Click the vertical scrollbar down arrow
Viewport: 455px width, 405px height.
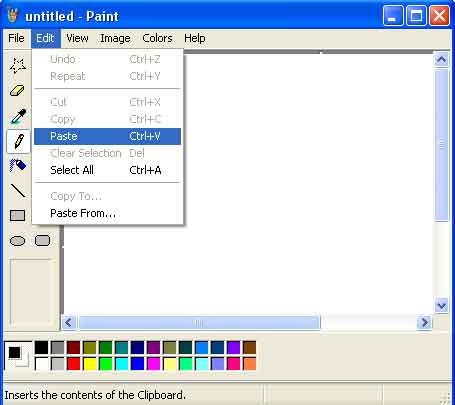click(441, 305)
